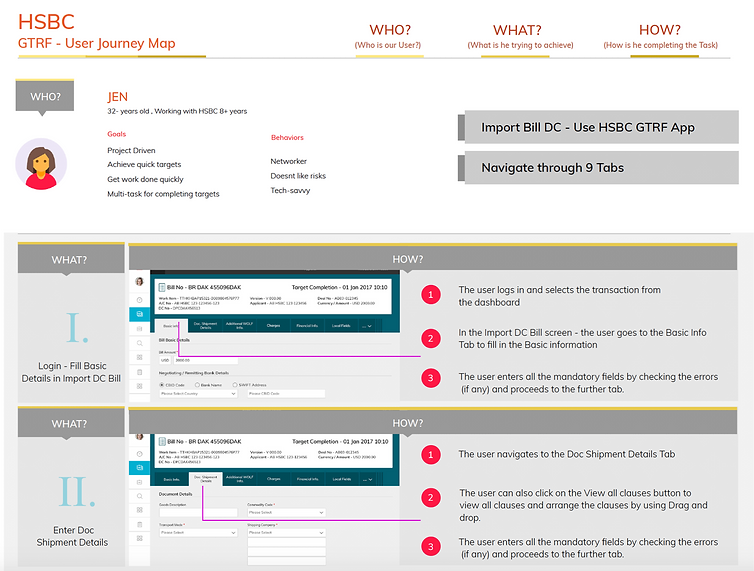Click search magnifier in section I sidebar
The width and height of the screenshot is (754, 571).
(x=139, y=343)
